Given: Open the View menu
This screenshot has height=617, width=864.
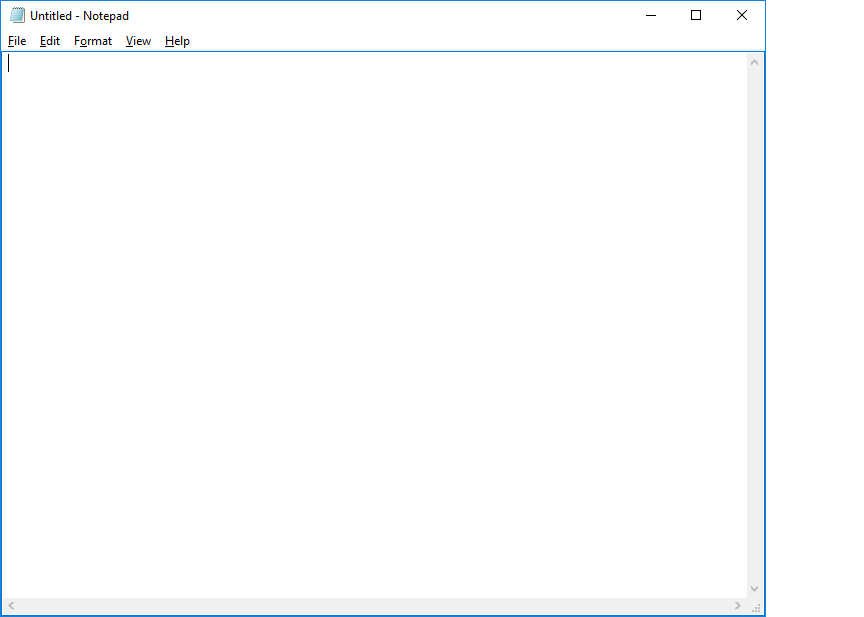Looking at the screenshot, I should coord(138,41).
